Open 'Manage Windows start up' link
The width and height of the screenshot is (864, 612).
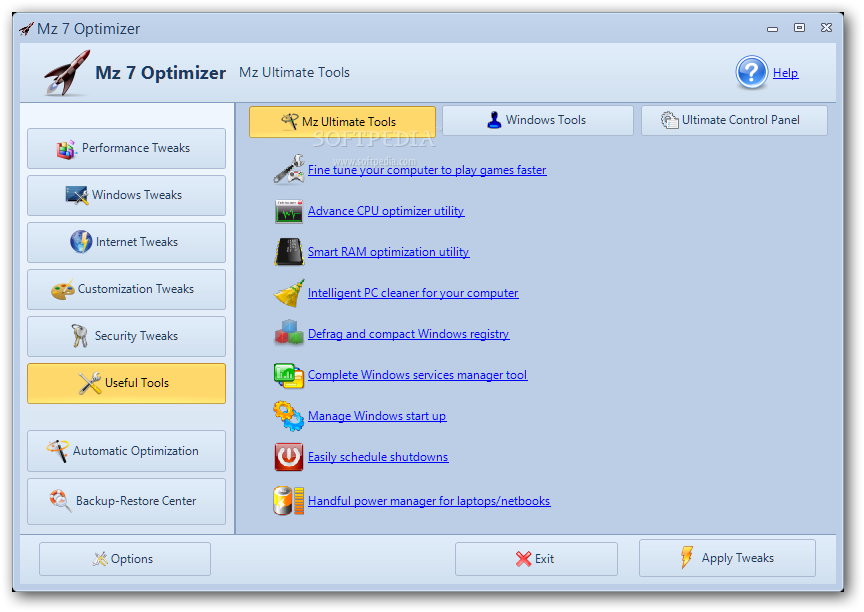[x=377, y=416]
